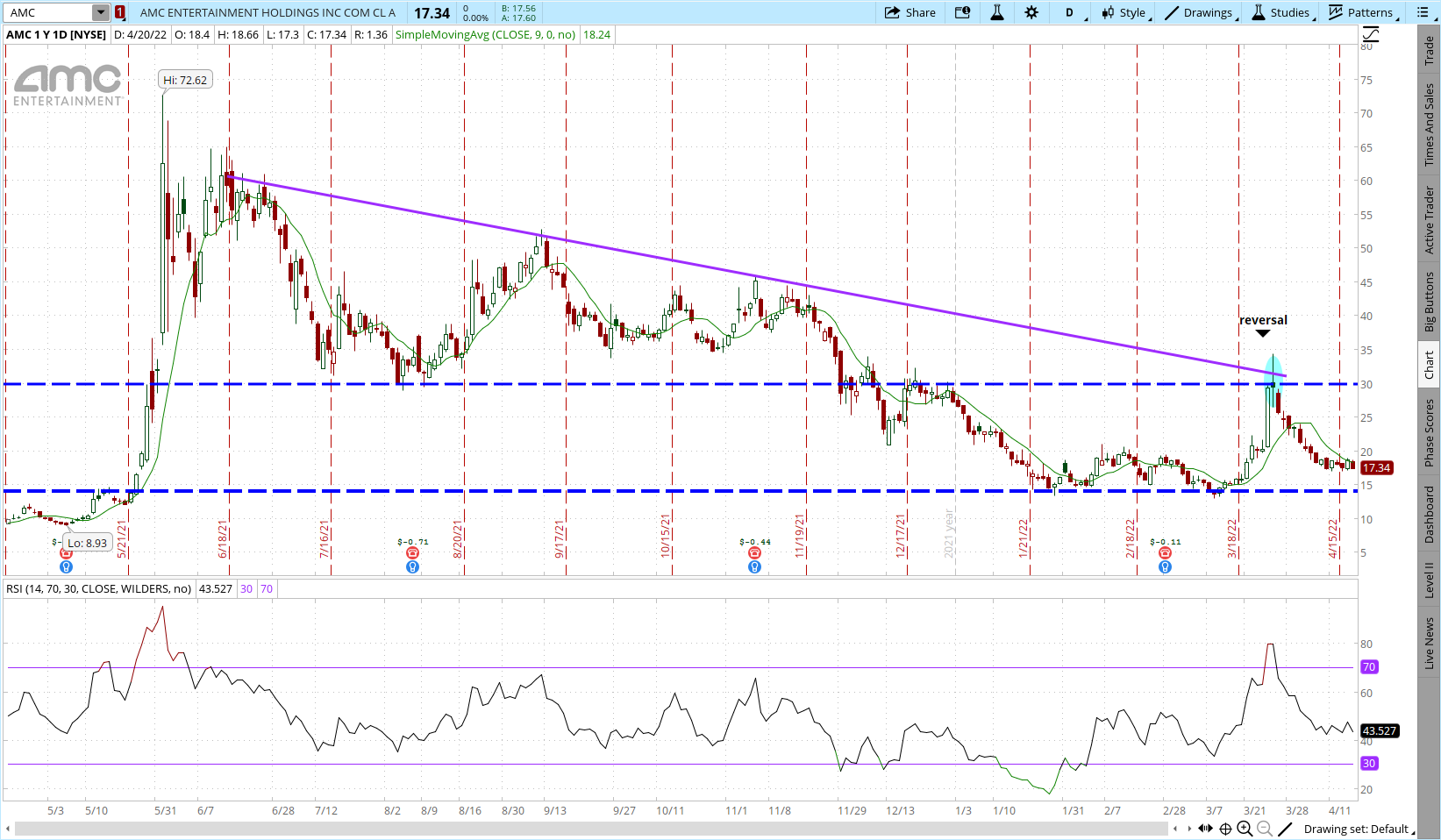The height and width of the screenshot is (840, 1441).
Task: Expand the AMC symbol selector dropdown arrow
Action: pos(101,12)
